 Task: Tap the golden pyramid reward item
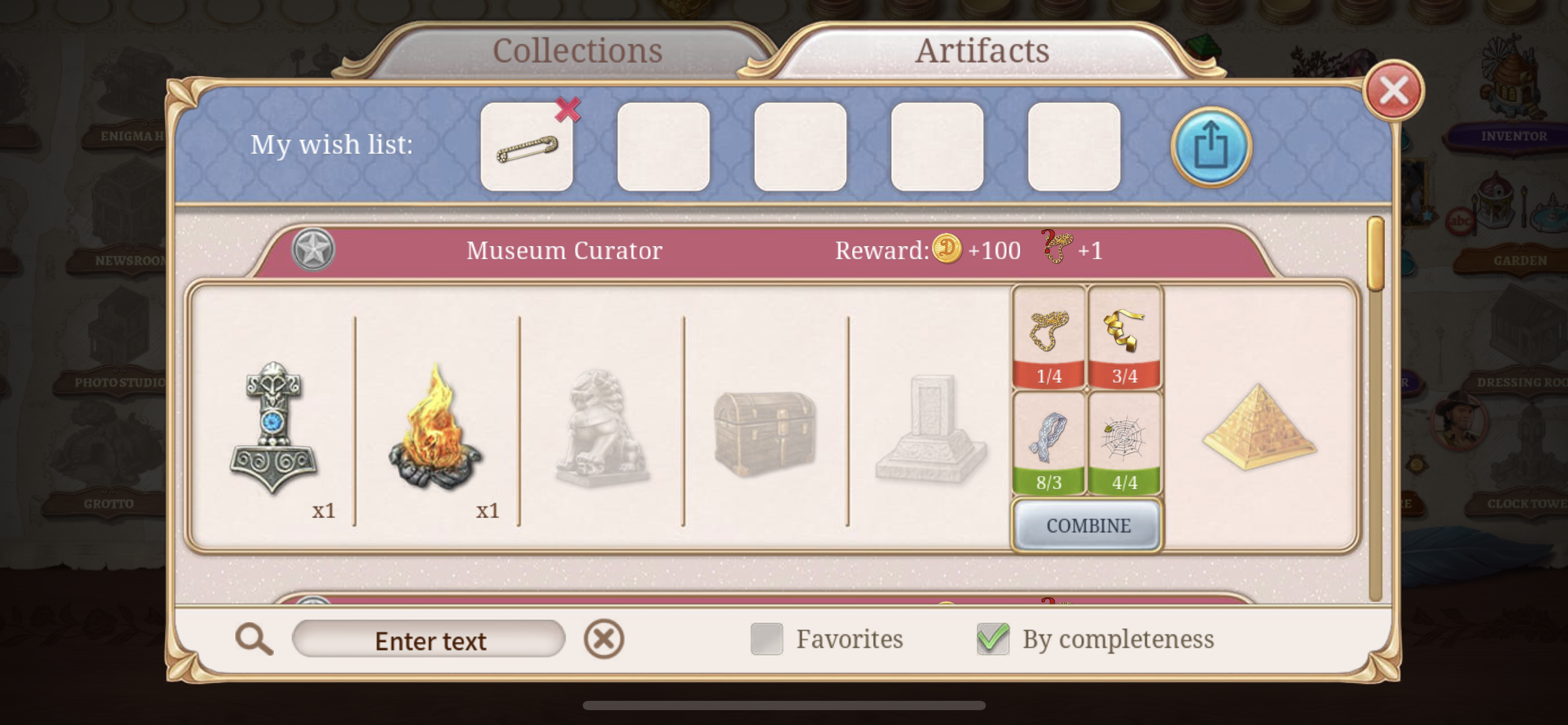point(1259,428)
